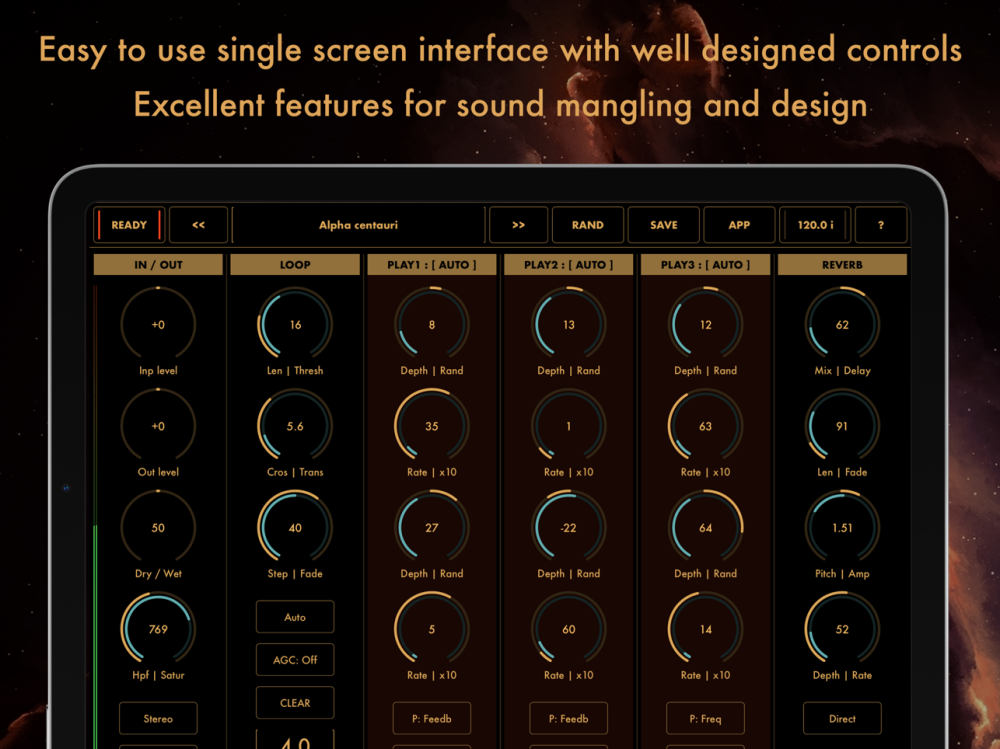
Task: Open the Alpha centauri preset name field
Action: (358, 225)
